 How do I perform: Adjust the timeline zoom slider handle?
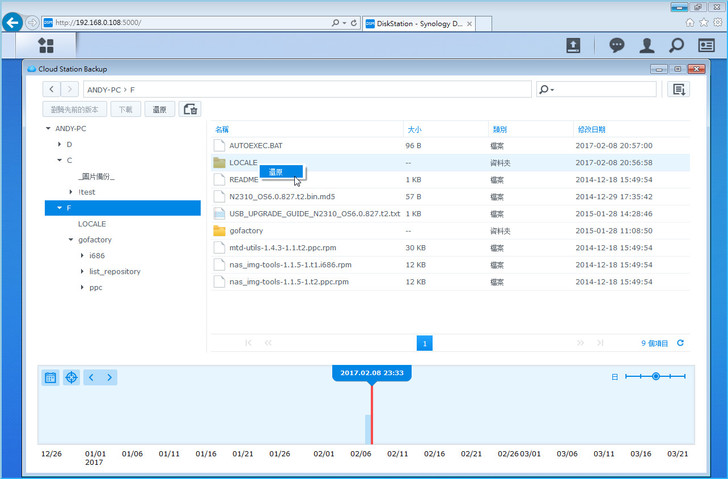click(655, 376)
